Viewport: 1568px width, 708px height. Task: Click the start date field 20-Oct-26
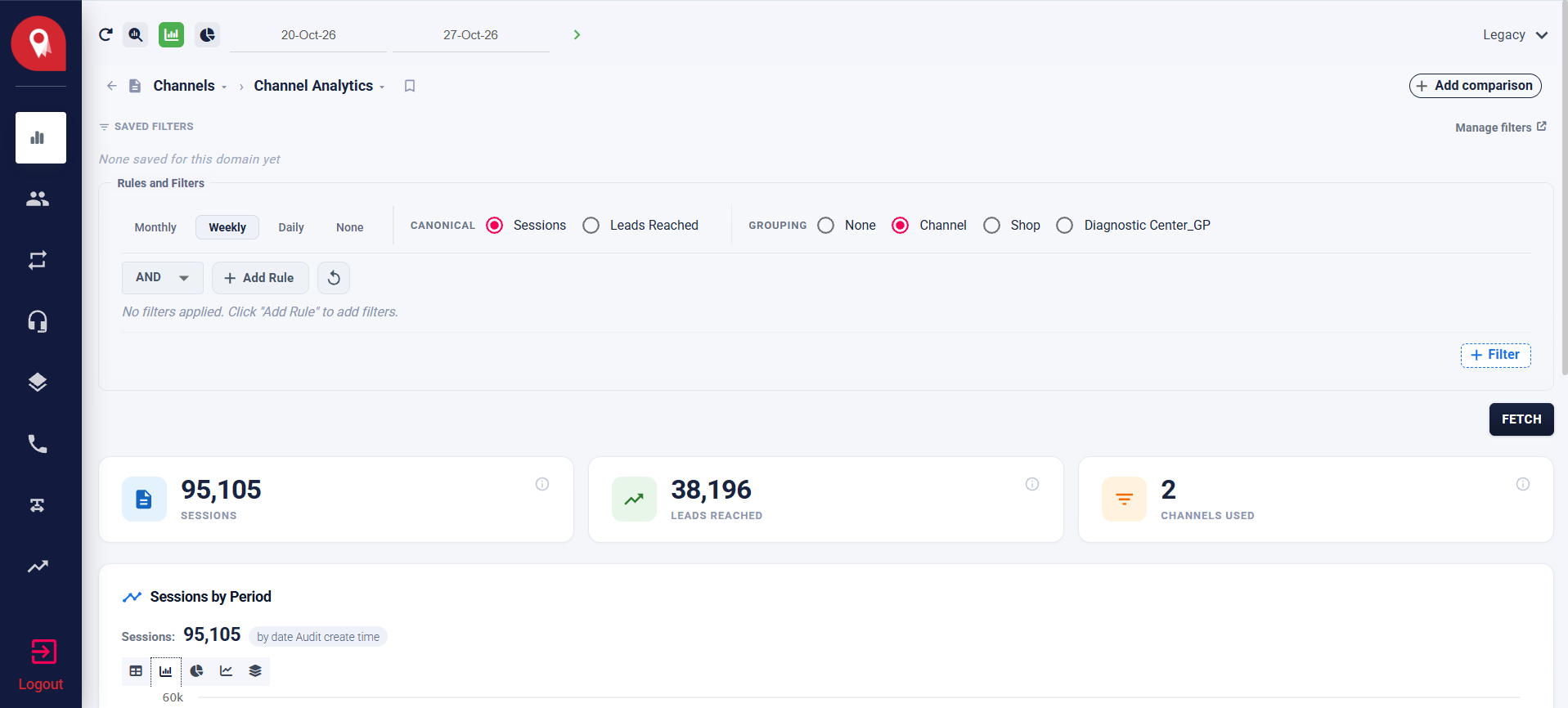(x=308, y=35)
